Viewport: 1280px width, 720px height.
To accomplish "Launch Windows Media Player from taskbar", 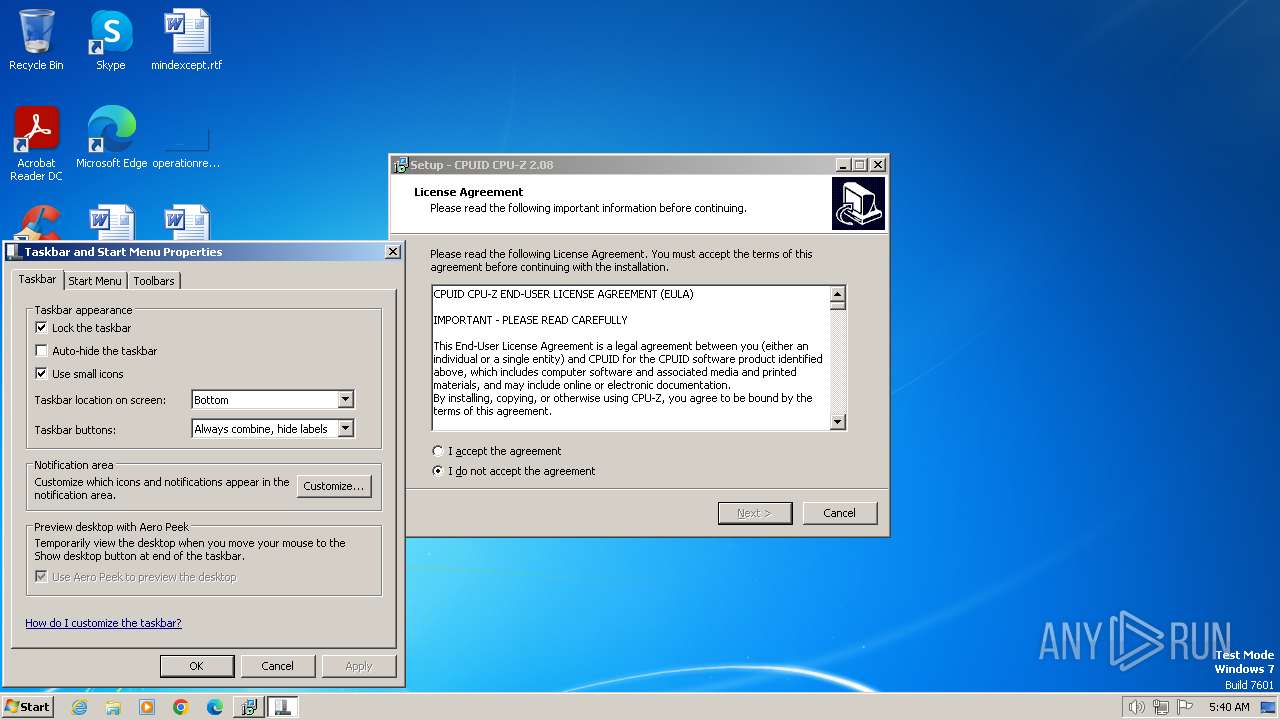I will click(147, 707).
